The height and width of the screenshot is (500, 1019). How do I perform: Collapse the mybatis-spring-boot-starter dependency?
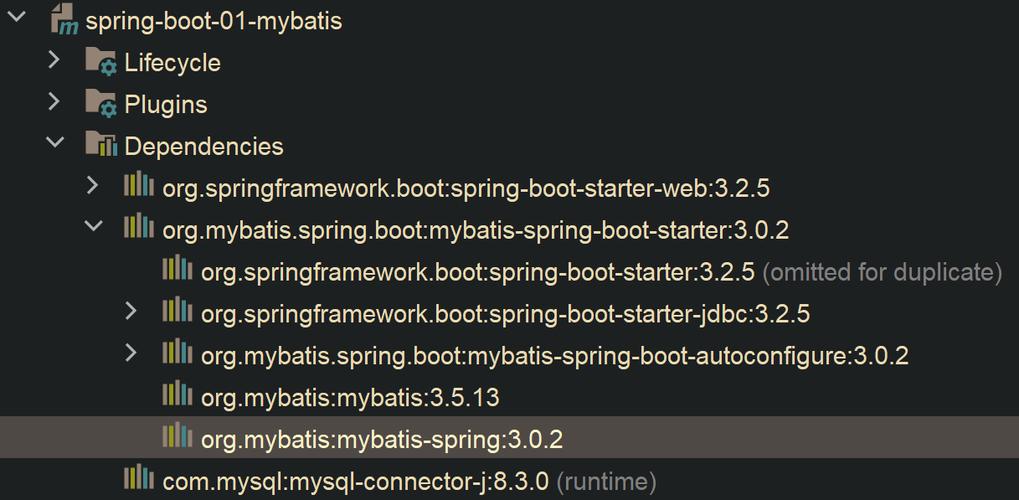pos(93,228)
